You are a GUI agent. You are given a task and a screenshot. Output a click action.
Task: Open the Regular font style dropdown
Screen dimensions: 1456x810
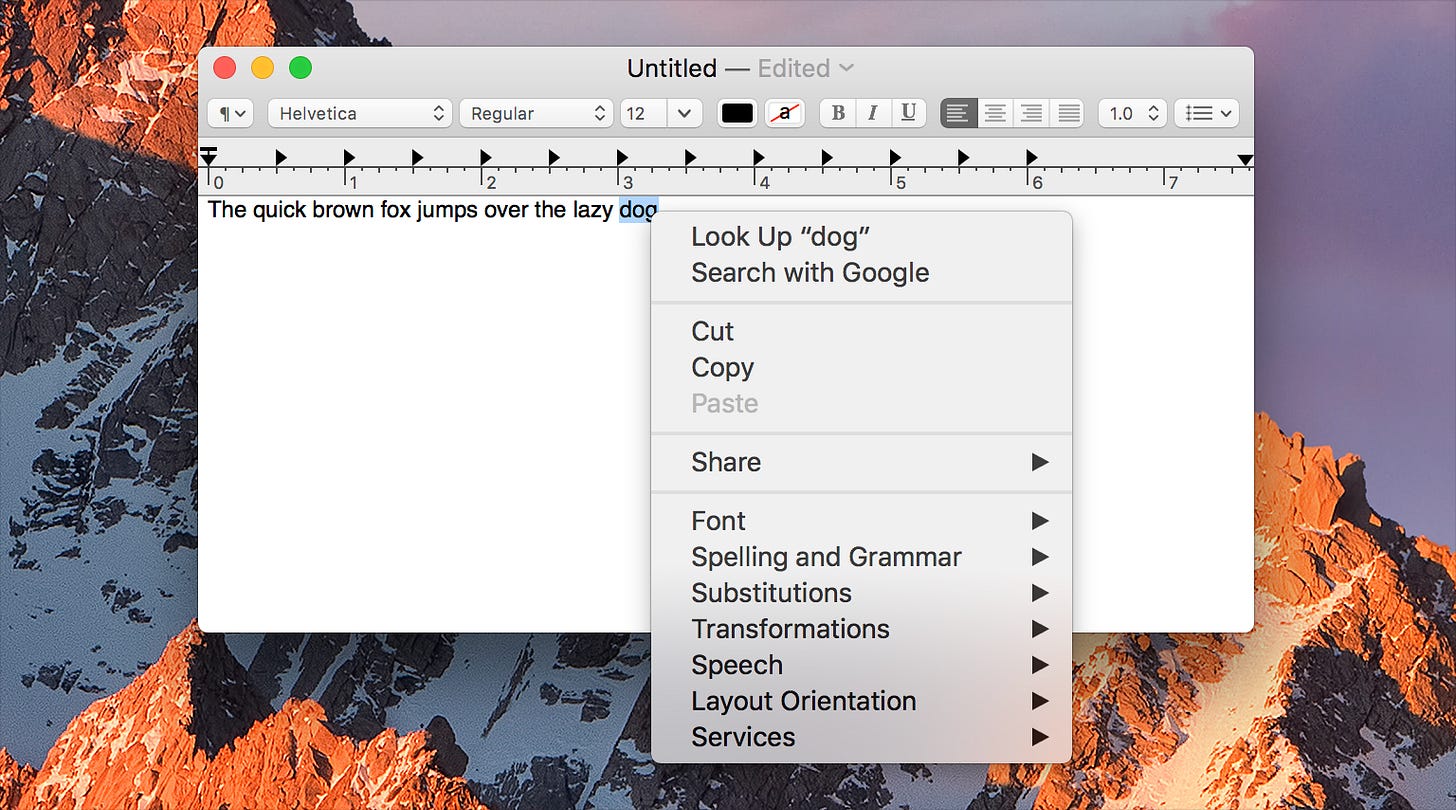click(x=536, y=113)
